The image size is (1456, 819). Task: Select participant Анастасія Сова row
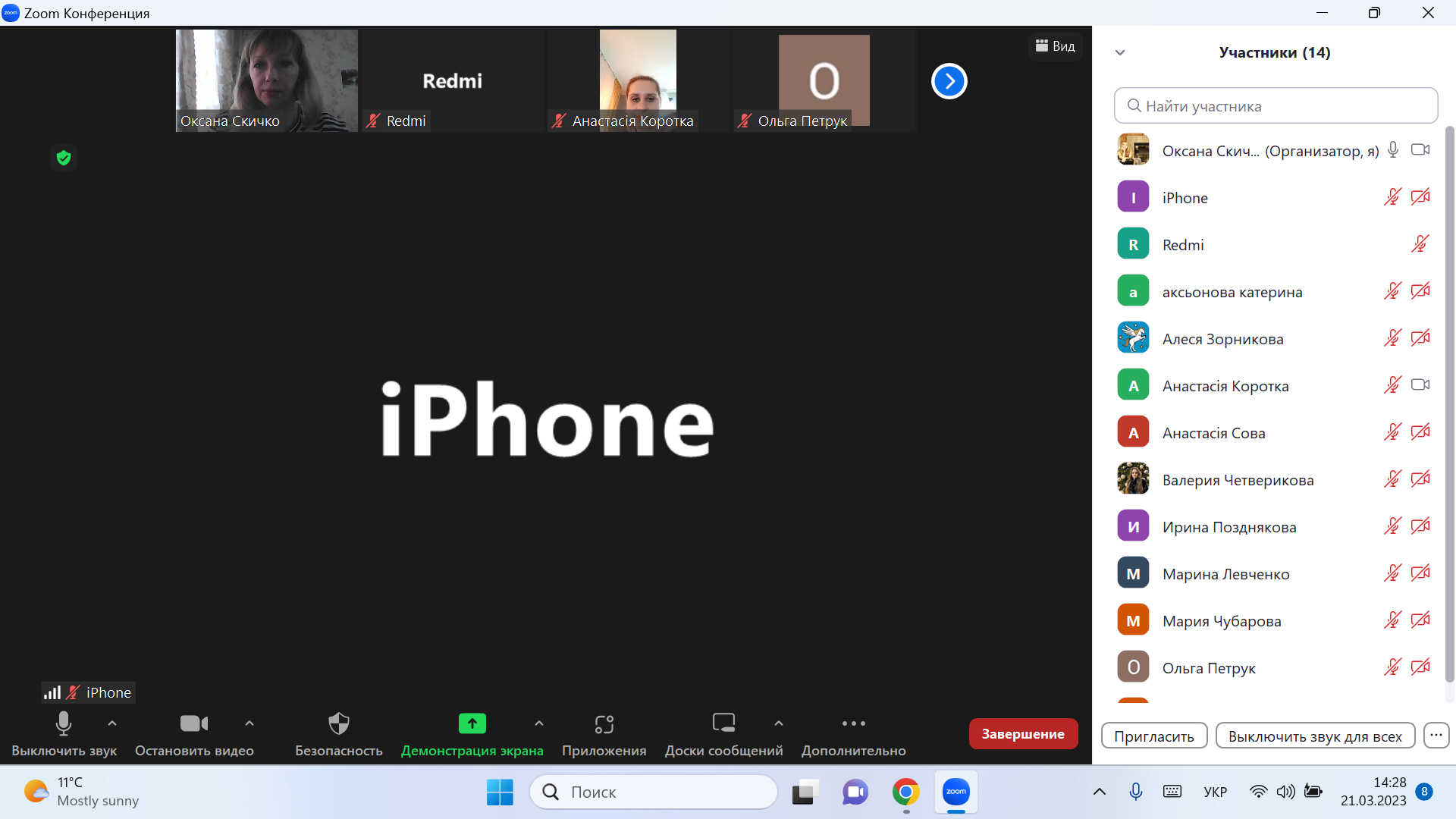point(1276,432)
